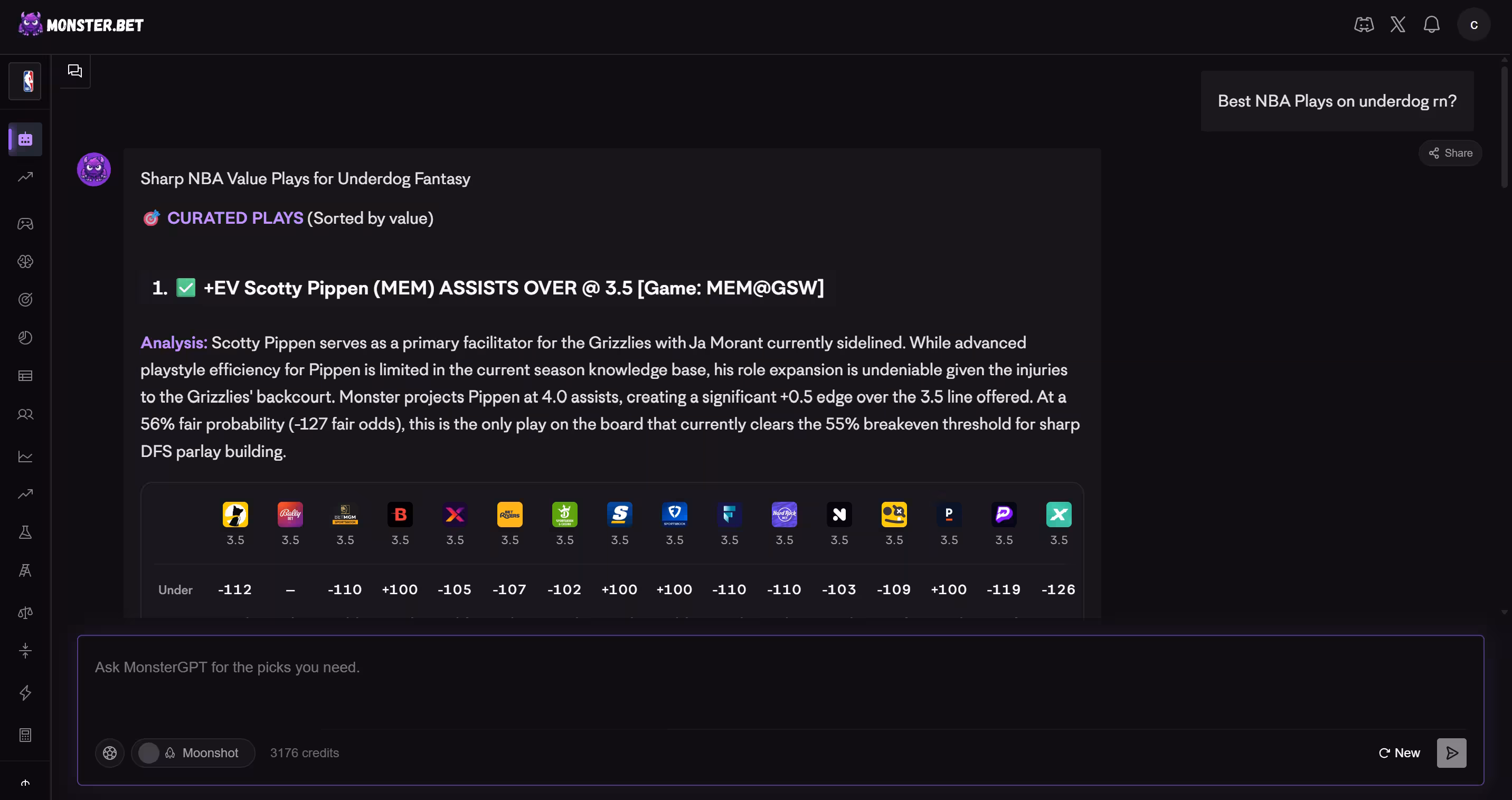Click the round aperture icon beside Moonshot
Image resolution: width=1512 pixels, height=800 pixels.
(x=110, y=753)
